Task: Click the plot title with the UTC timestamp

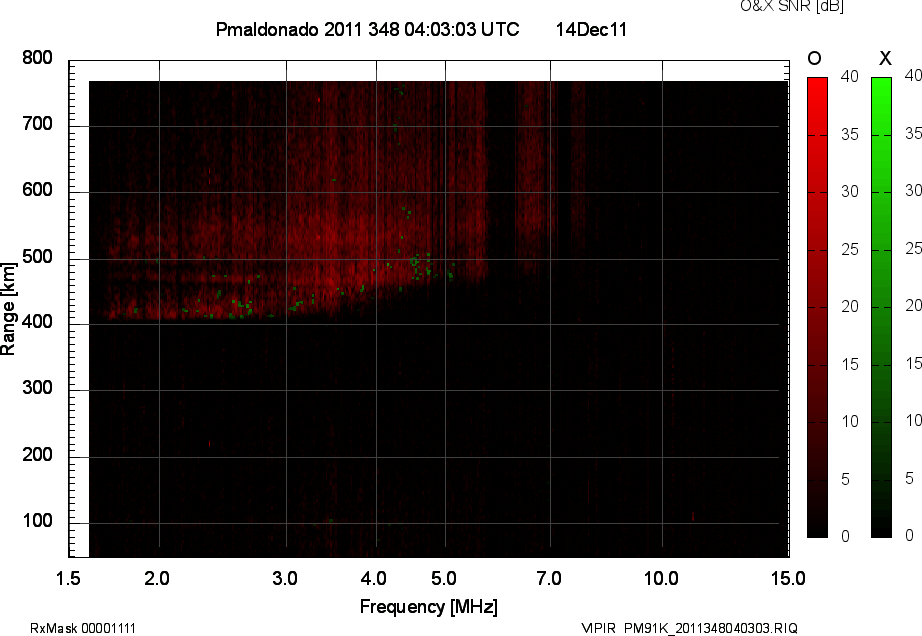Action: (x=367, y=30)
